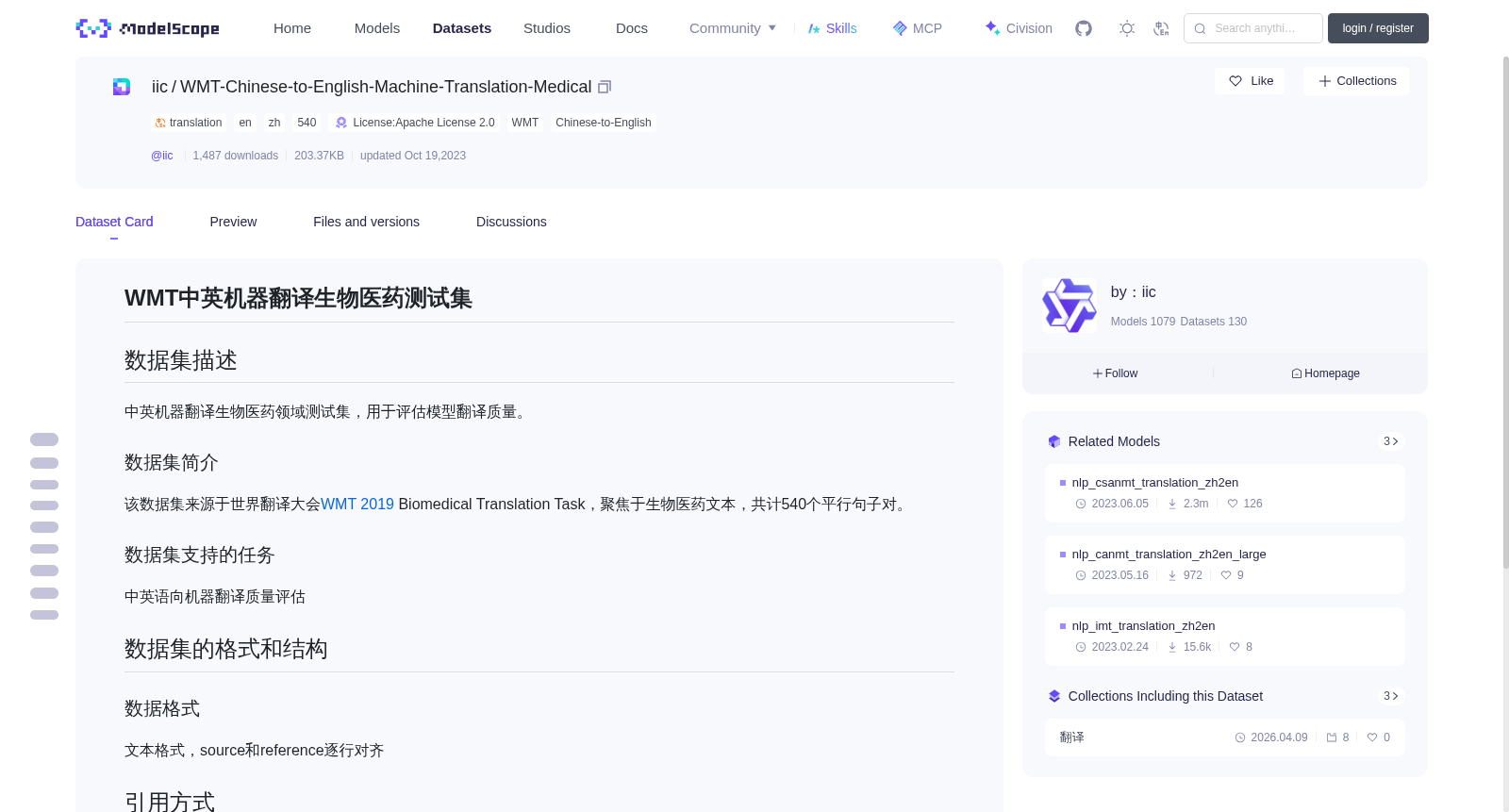Viewport: 1509px width, 812px height.
Task: Open nlp_csanmt_translation_zh2en model card
Action: [x=1224, y=492]
